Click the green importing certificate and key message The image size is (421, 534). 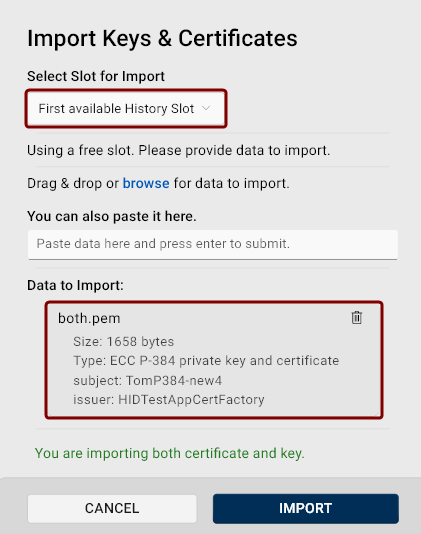(x=170, y=454)
